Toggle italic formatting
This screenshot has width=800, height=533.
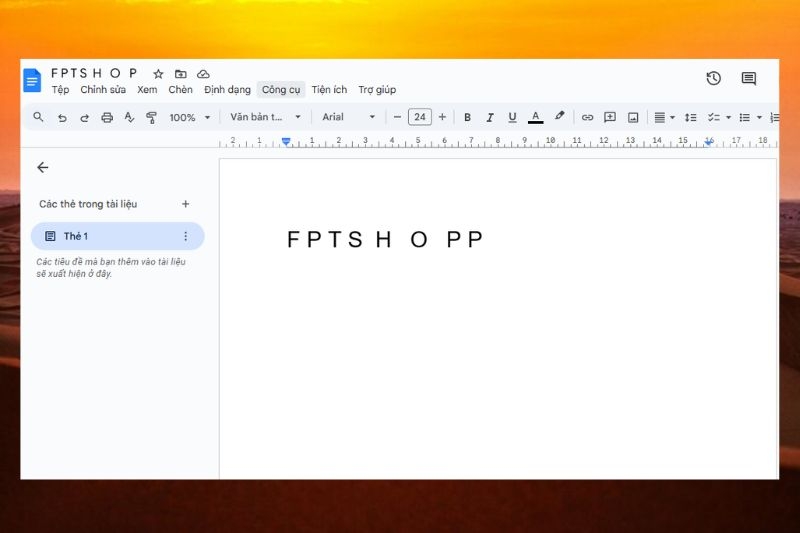coord(489,117)
